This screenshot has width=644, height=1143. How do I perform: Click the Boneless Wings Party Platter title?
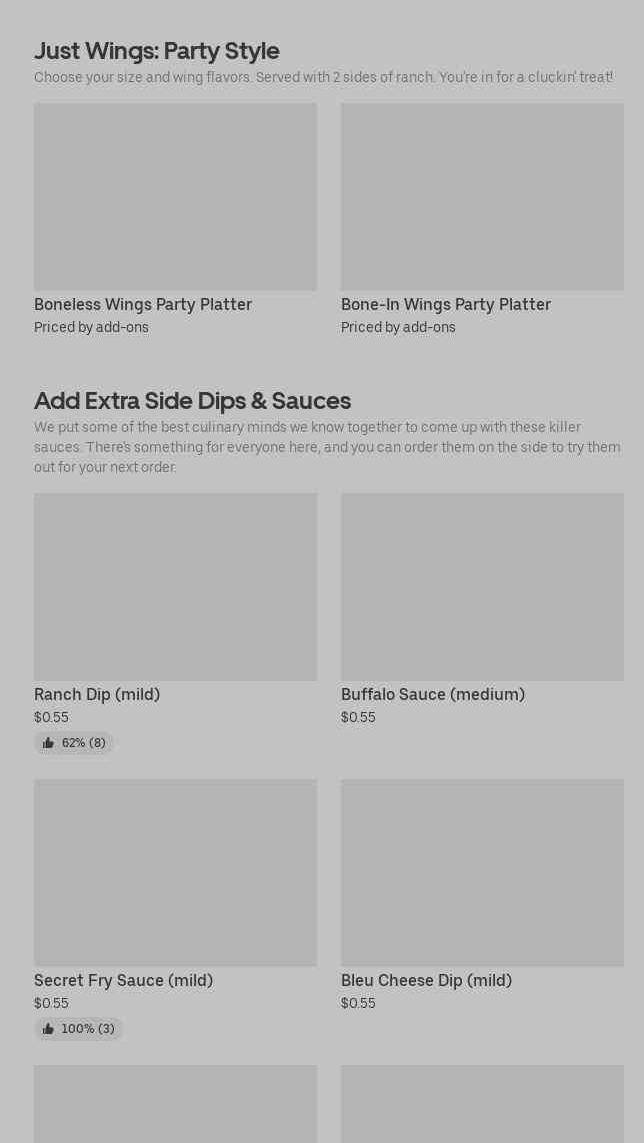point(143,304)
